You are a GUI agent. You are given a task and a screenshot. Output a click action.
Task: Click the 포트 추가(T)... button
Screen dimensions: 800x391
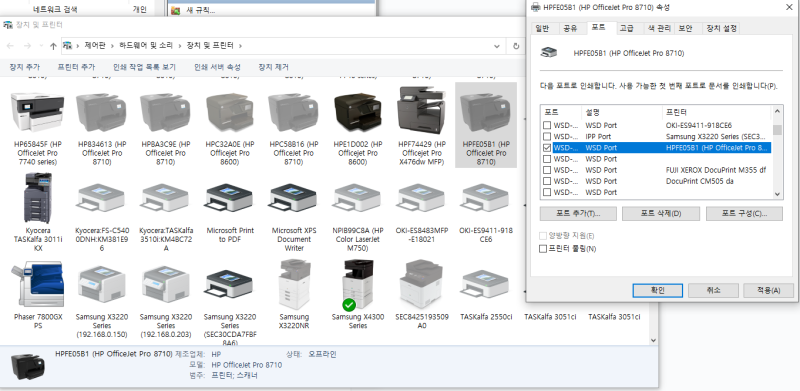click(x=578, y=213)
